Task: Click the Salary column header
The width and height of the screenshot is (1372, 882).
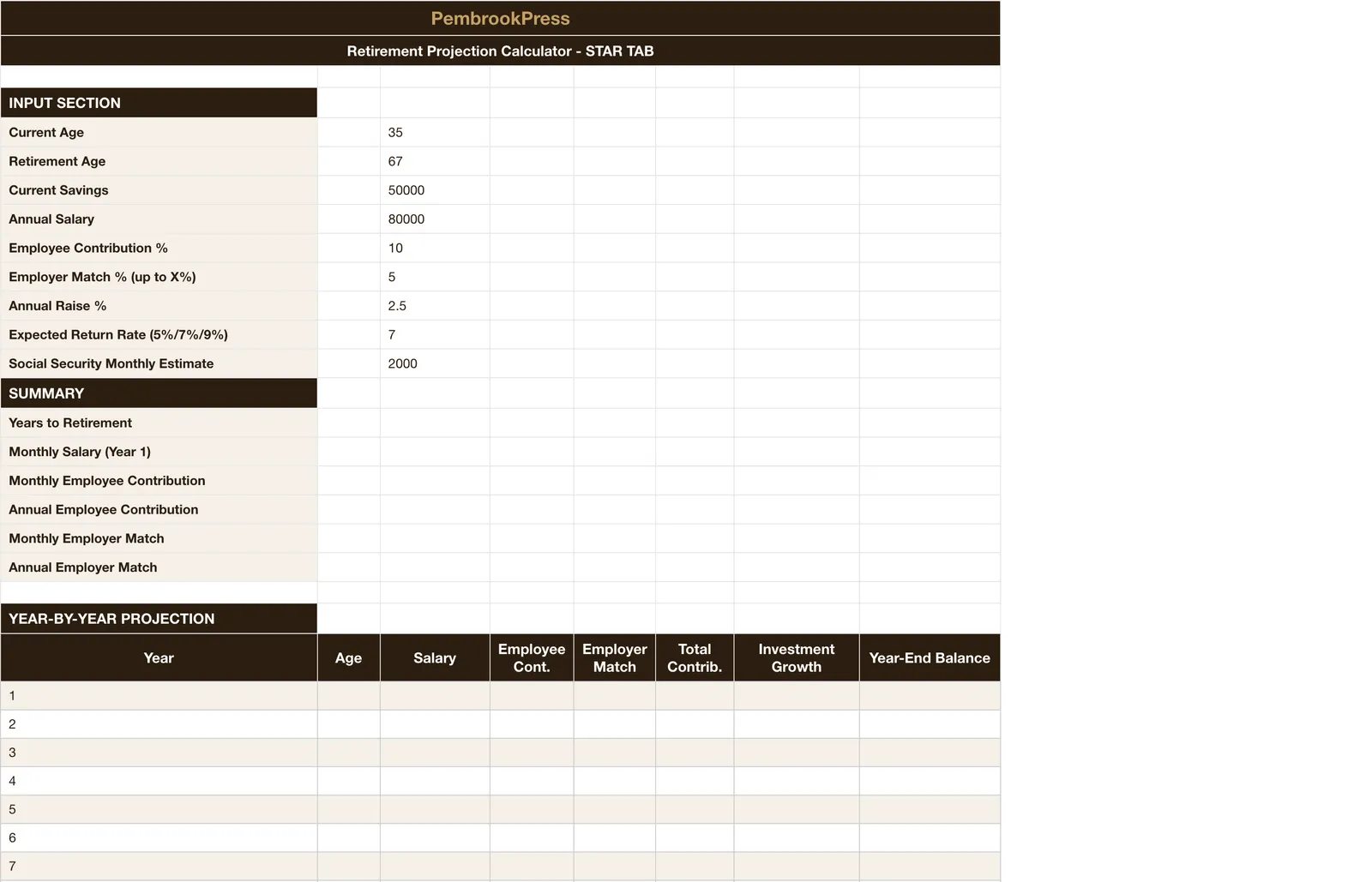Action: (x=435, y=657)
